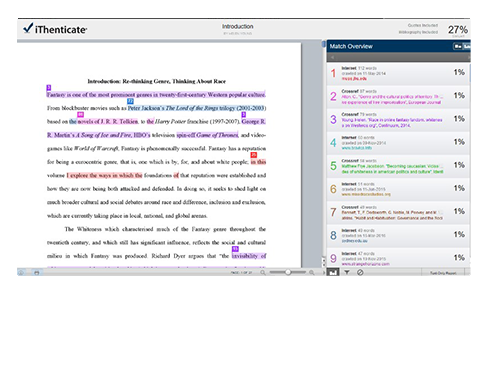
Task: Click the document title 'Introduction' in header
Action: point(238,26)
